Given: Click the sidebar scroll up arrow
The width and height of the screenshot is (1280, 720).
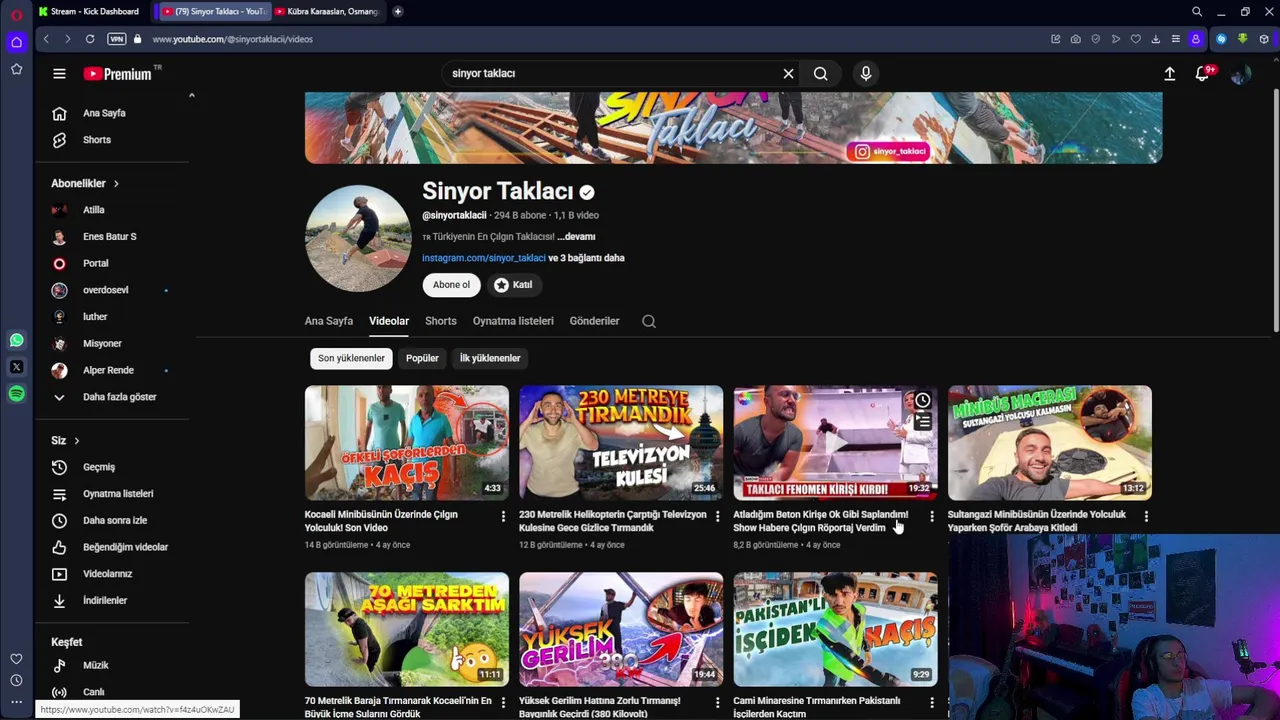Looking at the screenshot, I should 191,96.
